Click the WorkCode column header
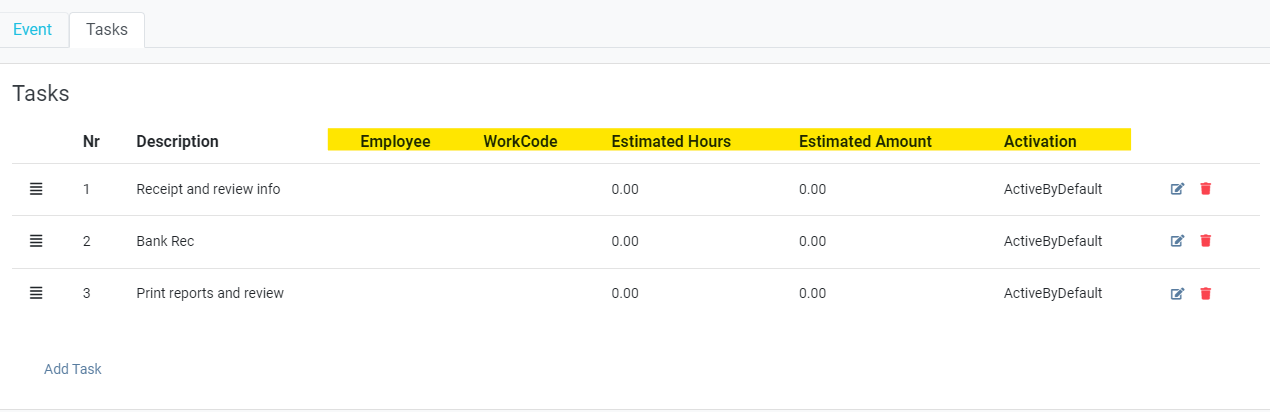1270x412 pixels. 520,142
